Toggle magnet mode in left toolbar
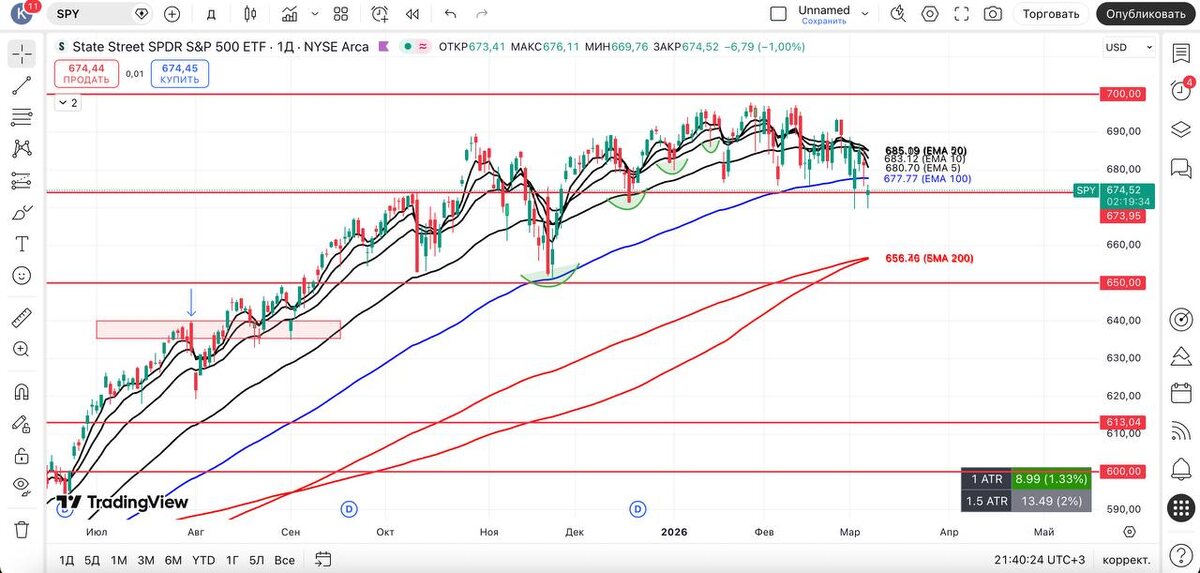The height and width of the screenshot is (573, 1200). [x=22, y=392]
